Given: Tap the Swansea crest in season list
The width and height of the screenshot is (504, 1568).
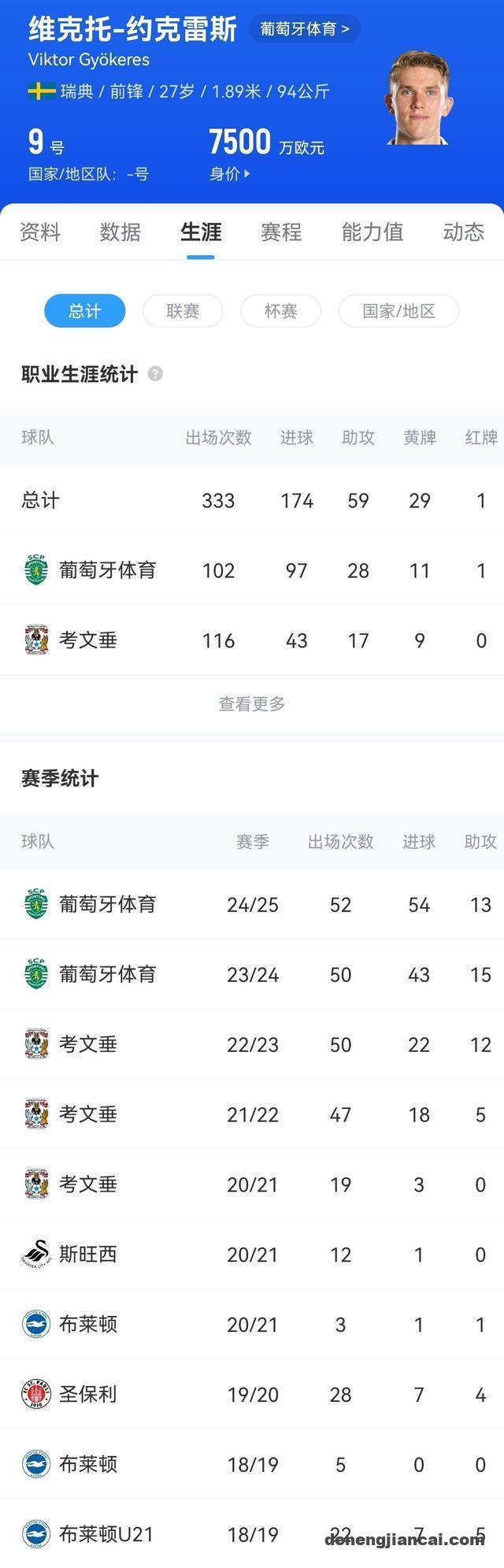Looking at the screenshot, I should (x=36, y=1254).
